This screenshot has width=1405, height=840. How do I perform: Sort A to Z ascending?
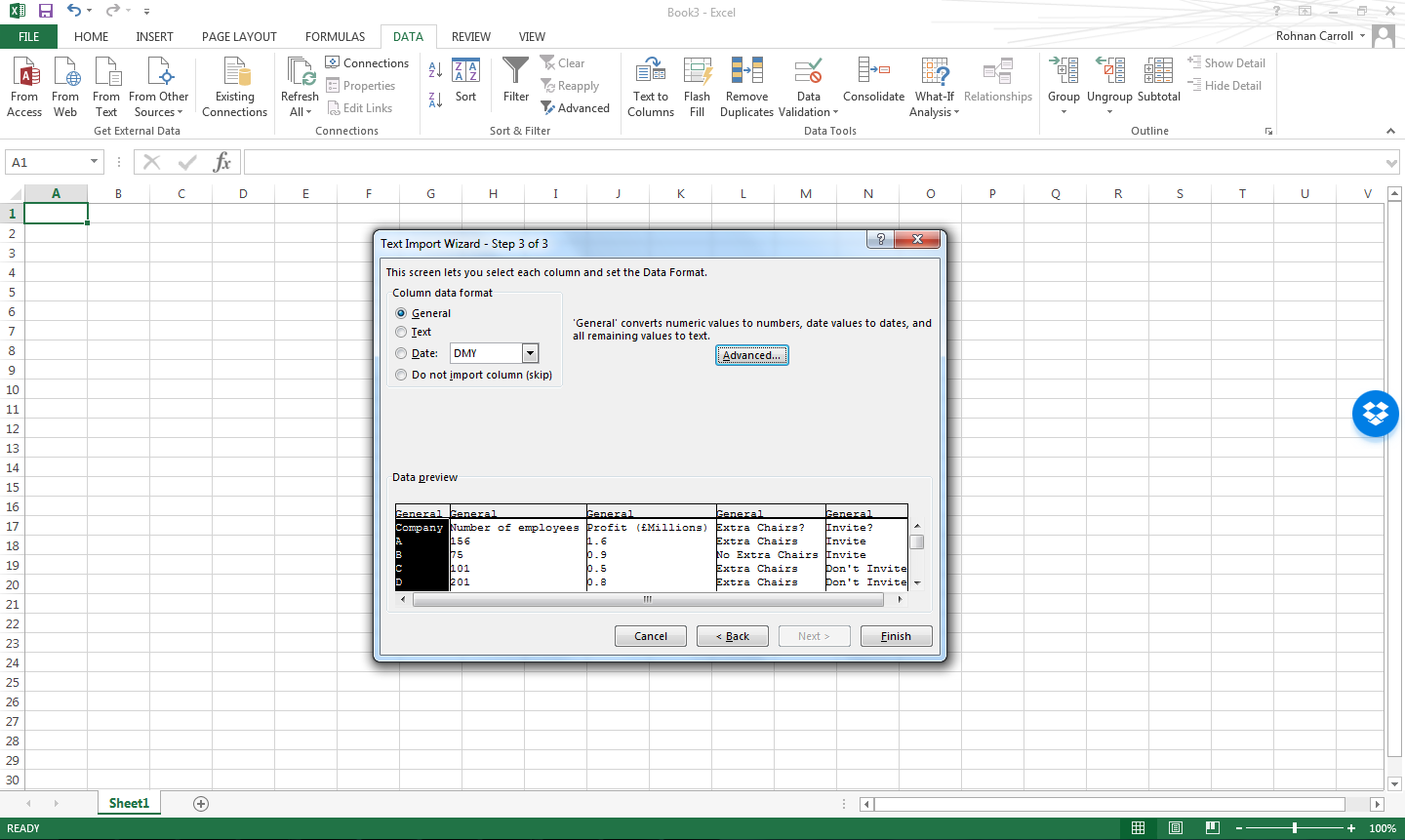435,70
